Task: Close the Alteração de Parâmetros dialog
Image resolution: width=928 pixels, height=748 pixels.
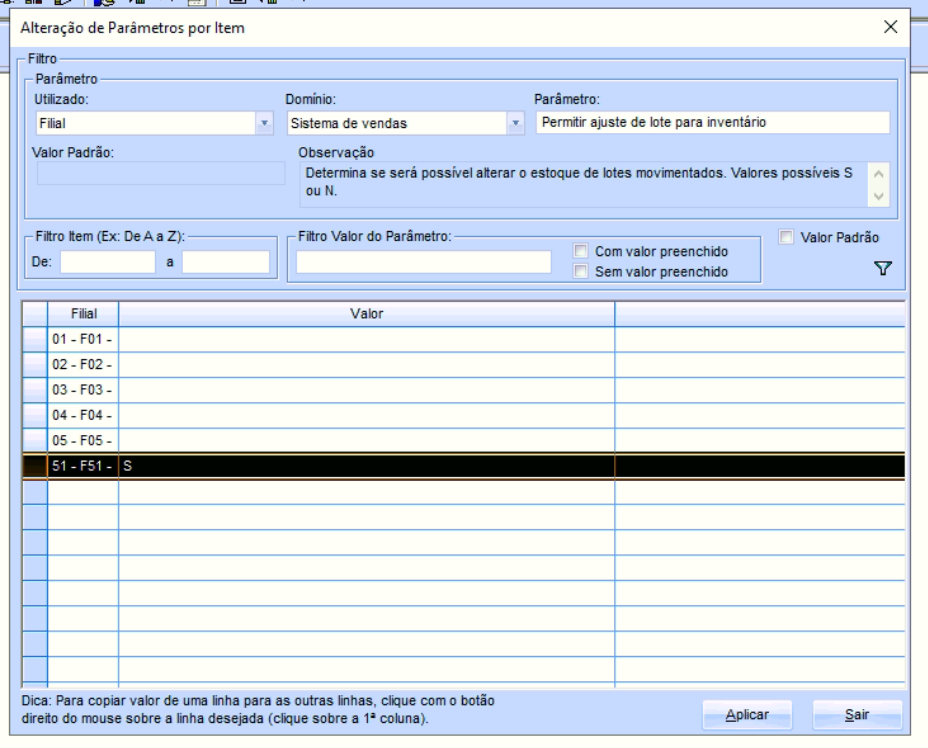Action: (890, 29)
